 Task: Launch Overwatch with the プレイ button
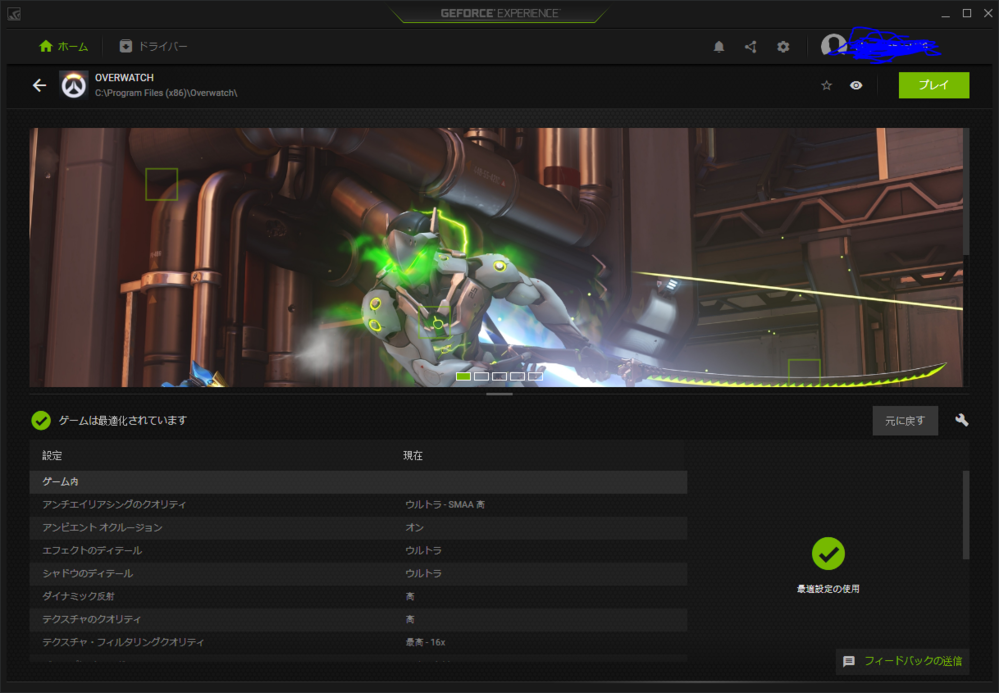click(x=934, y=85)
